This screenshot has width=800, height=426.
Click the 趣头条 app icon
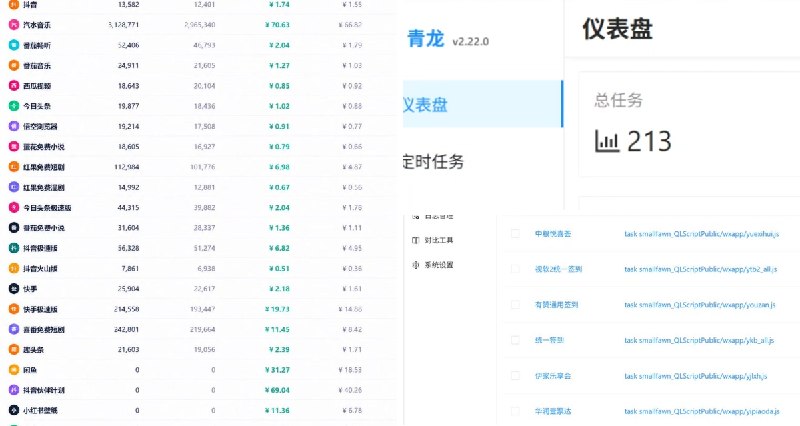pyautogui.click(x=14, y=349)
